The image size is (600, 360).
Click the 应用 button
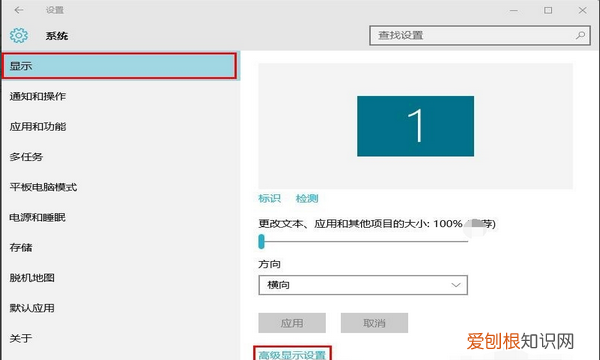292,323
